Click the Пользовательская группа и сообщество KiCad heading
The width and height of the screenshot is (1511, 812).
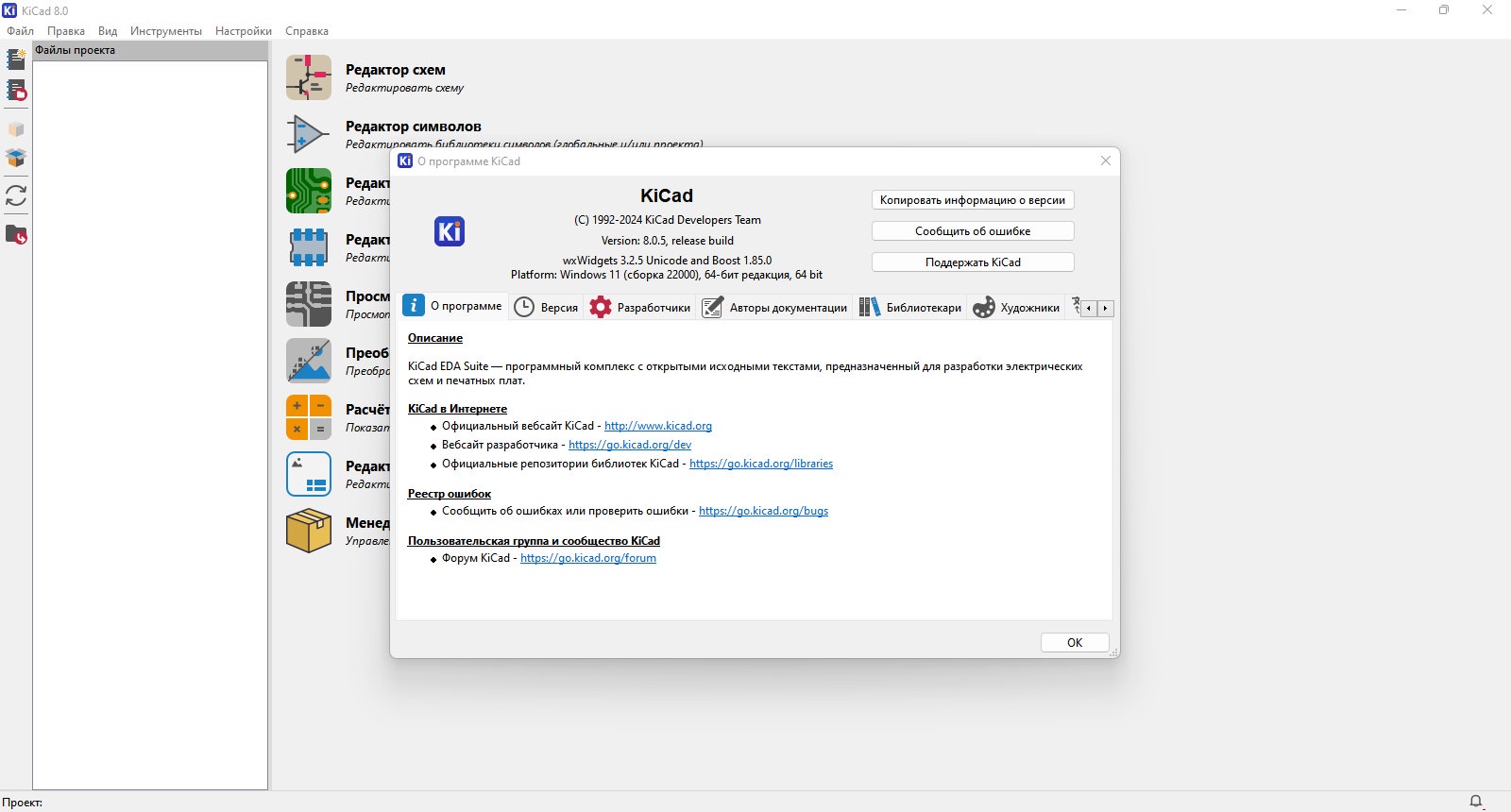tap(534, 541)
